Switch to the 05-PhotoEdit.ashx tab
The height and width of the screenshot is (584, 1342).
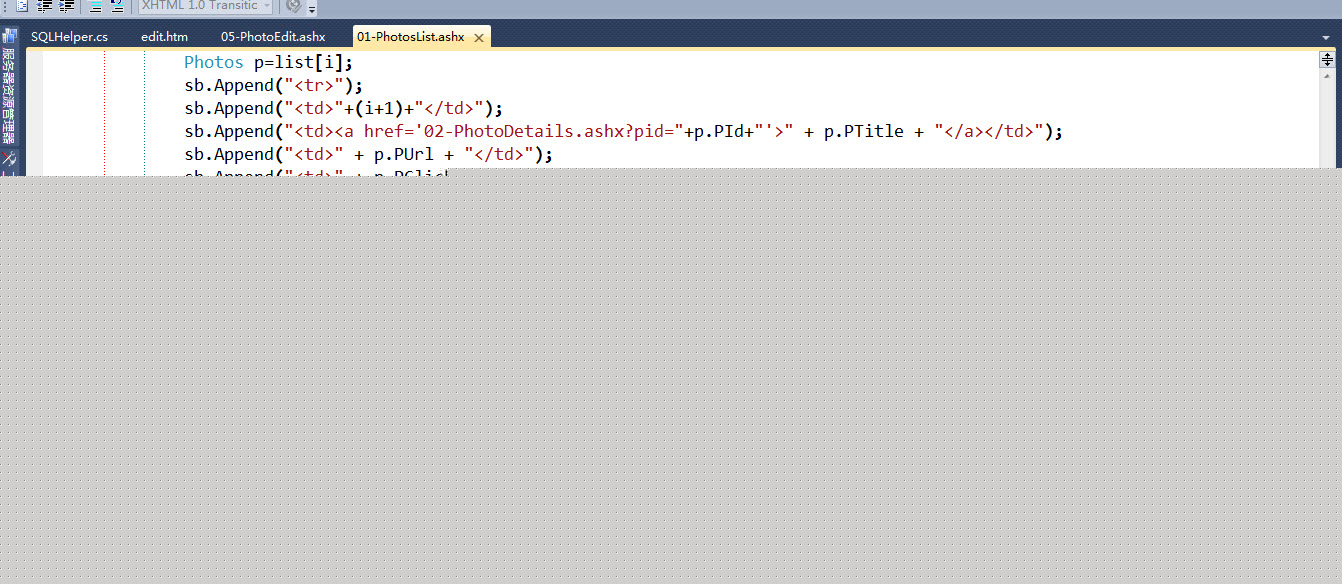click(x=272, y=36)
